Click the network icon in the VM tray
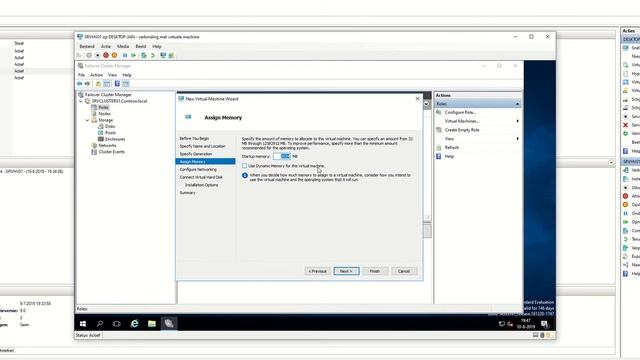 coord(502,324)
